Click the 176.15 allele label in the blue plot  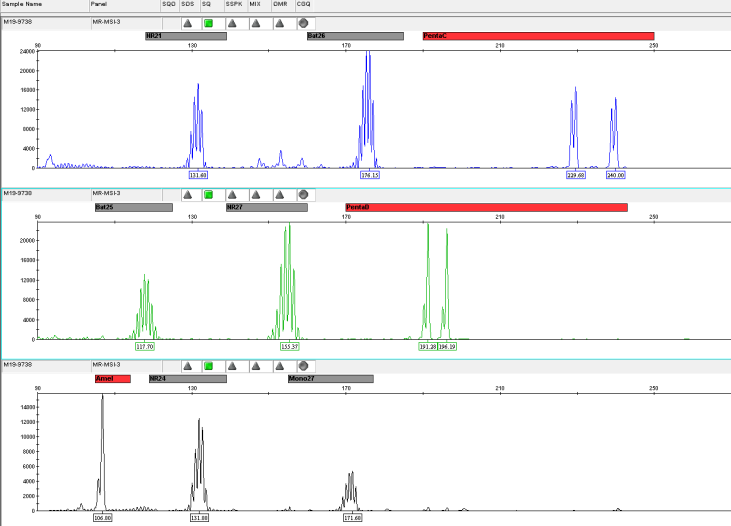pos(369,175)
